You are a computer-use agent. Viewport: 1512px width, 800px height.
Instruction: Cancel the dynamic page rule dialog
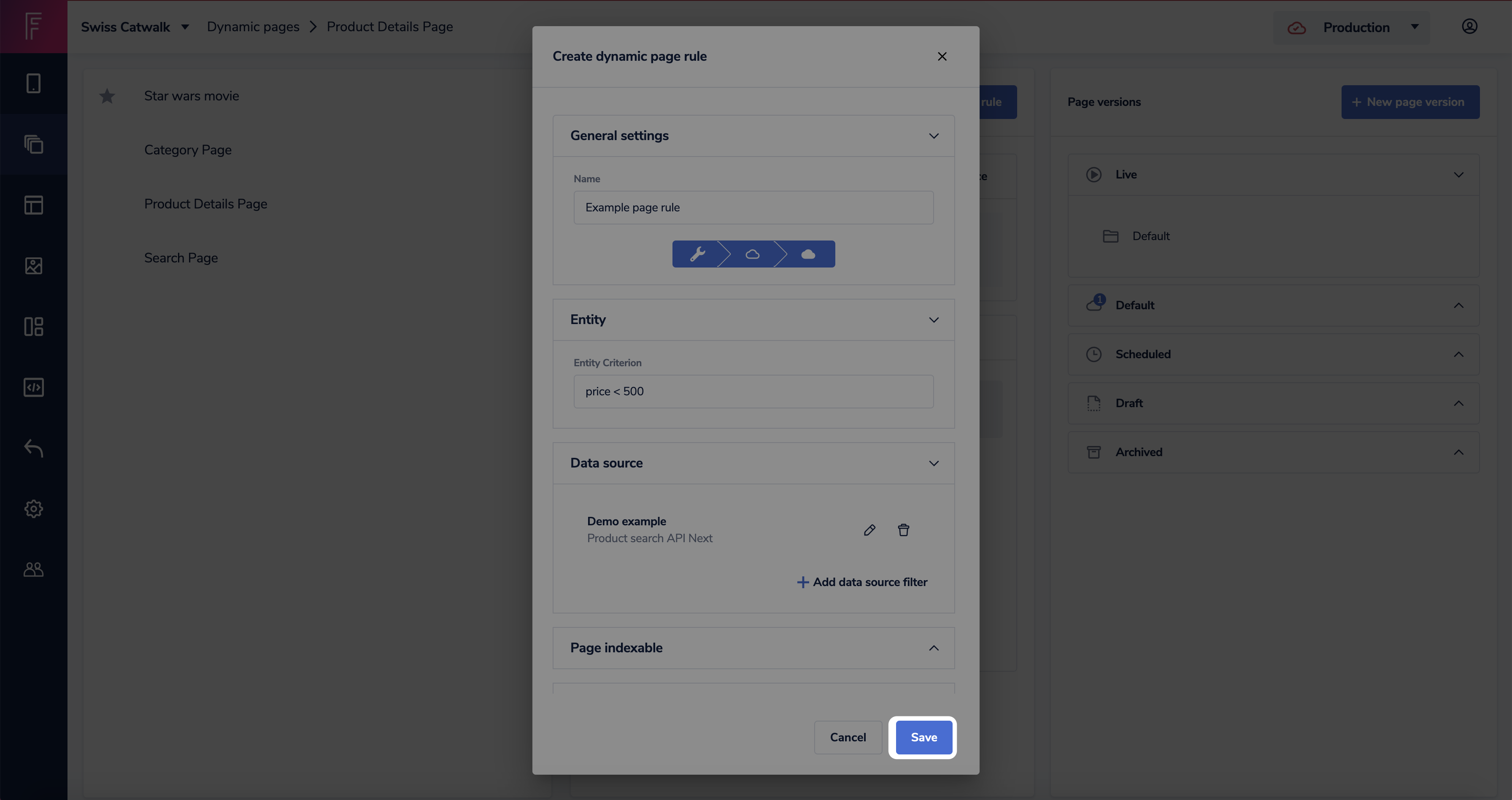pyautogui.click(x=848, y=737)
